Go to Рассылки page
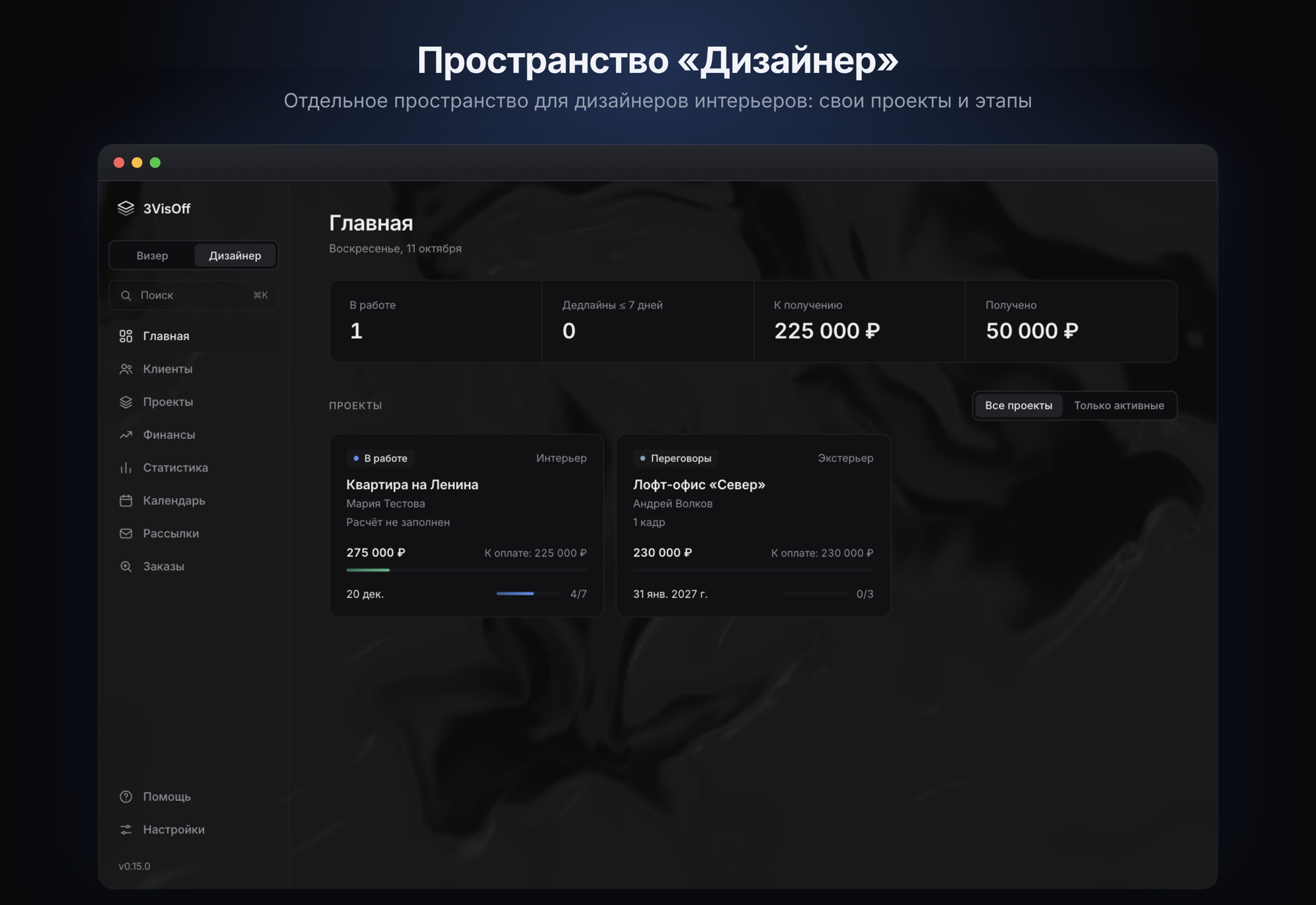Image resolution: width=1316 pixels, height=905 pixels. [x=193, y=534]
